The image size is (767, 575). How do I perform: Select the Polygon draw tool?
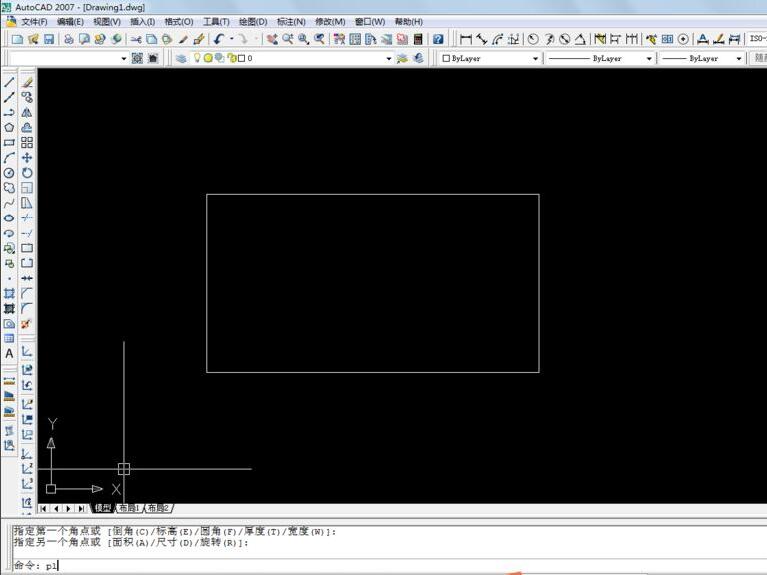(x=9, y=128)
